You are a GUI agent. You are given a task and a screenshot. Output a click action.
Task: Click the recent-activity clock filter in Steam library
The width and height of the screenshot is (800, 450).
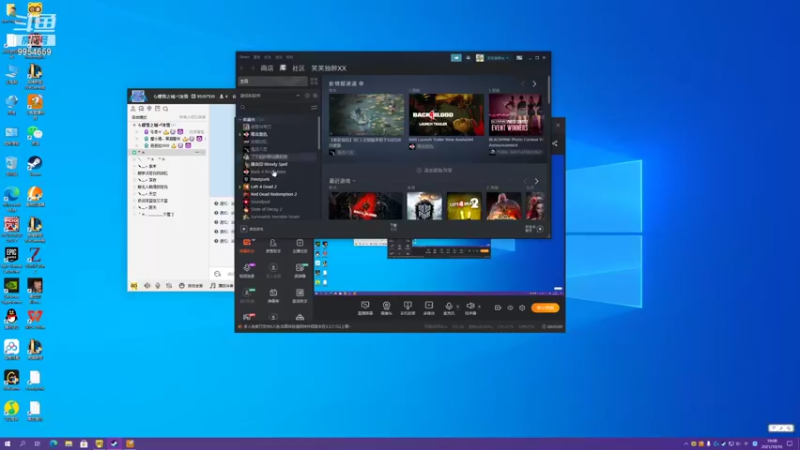tap(307, 95)
